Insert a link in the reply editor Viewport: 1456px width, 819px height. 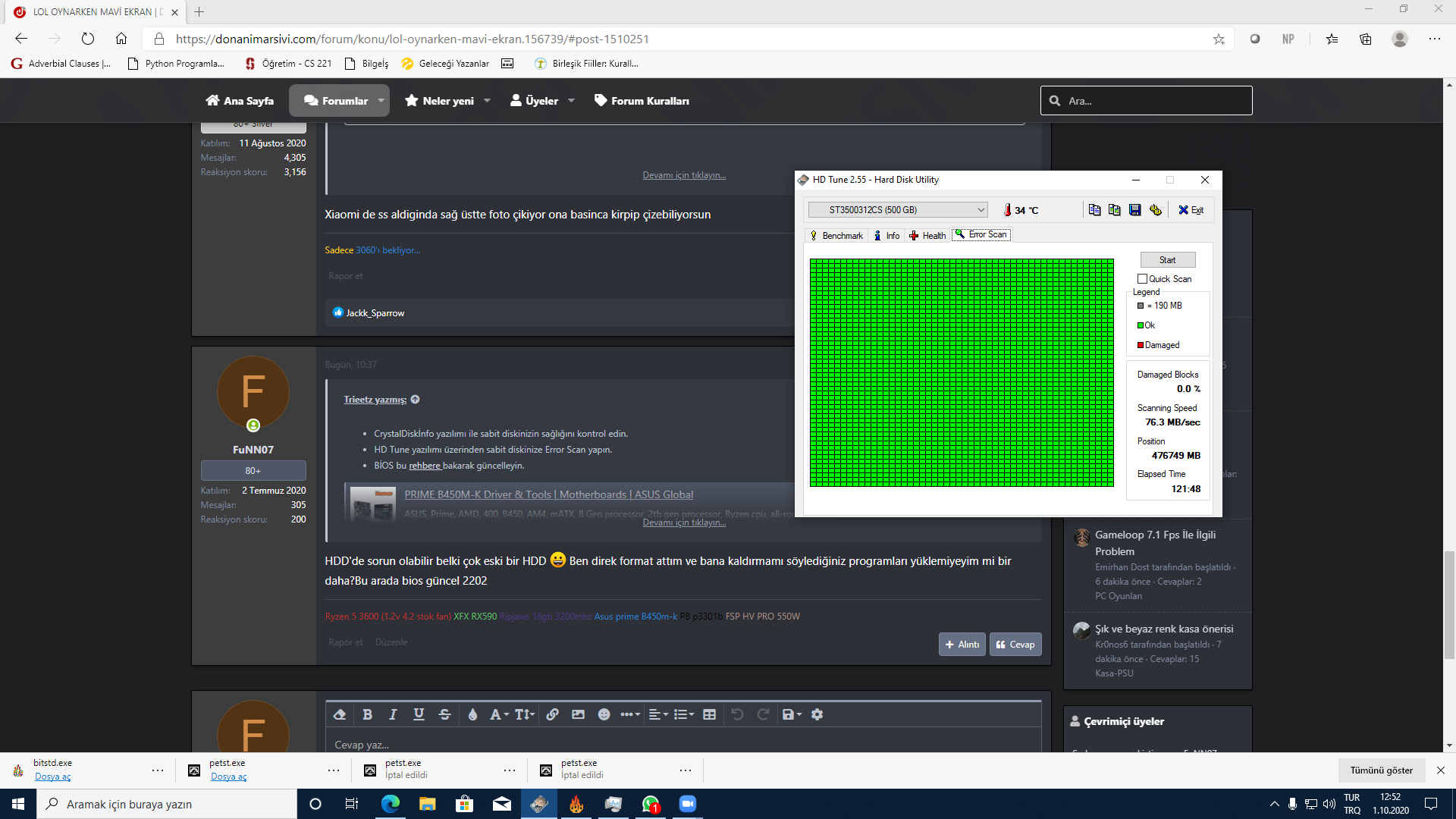(x=552, y=714)
